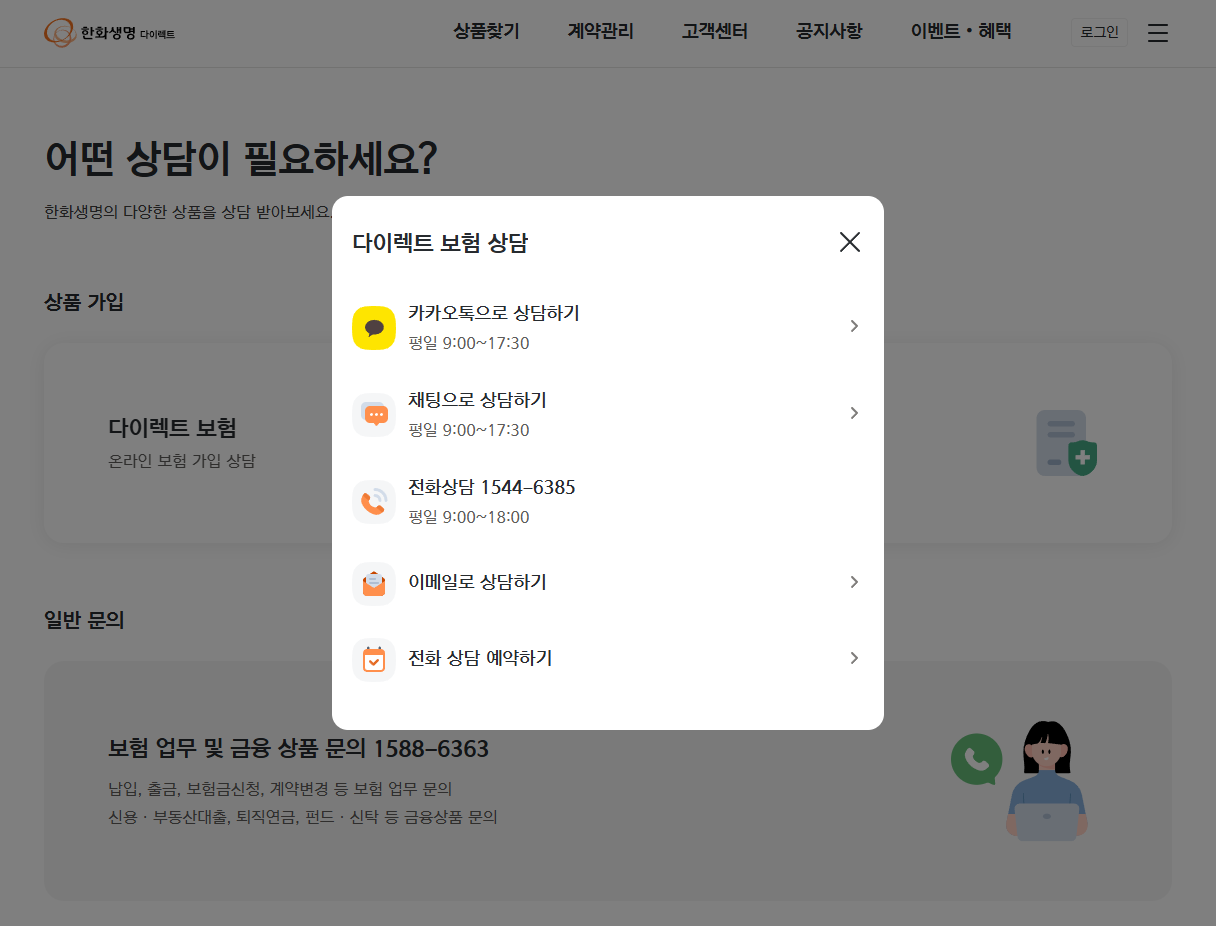The image size is (1216, 926).
Task: Click the calendar icon for 전화 상담 예약하기
Action: [373, 658]
